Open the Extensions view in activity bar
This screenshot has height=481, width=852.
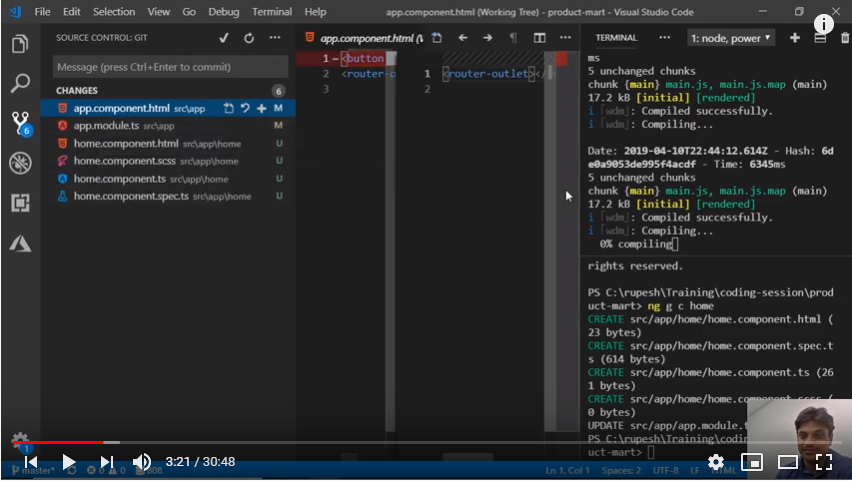(x=20, y=203)
